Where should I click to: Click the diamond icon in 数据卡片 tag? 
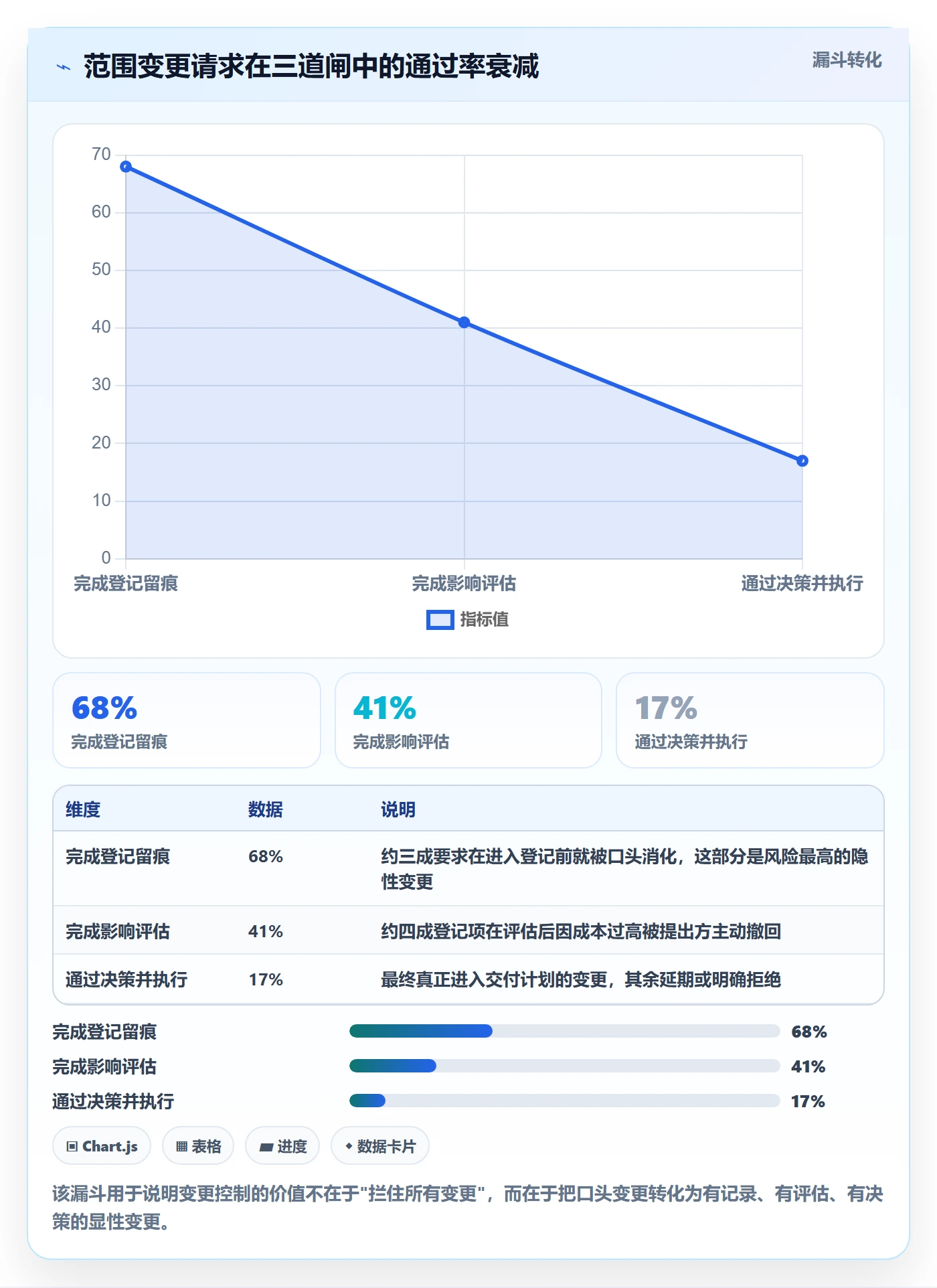[x=349, y=1146]
